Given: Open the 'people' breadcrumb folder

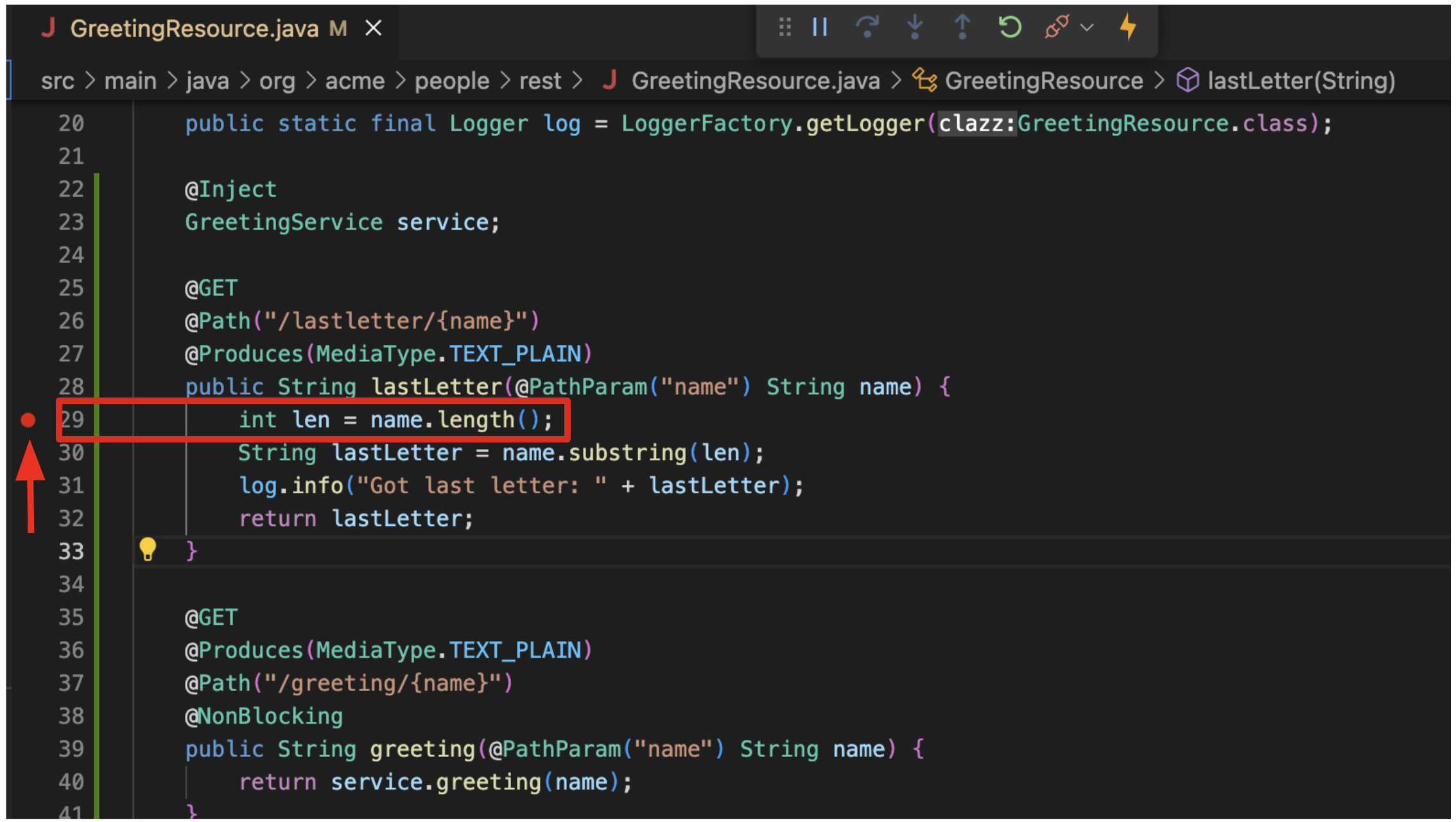Looking at the screenshot, I should (x=451, y=81).
